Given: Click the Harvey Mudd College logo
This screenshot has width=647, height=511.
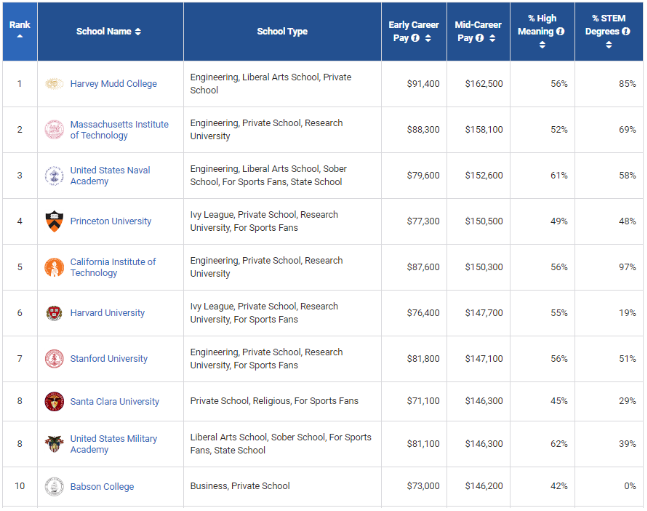Looking at the screenshot, I should point(54,84).
